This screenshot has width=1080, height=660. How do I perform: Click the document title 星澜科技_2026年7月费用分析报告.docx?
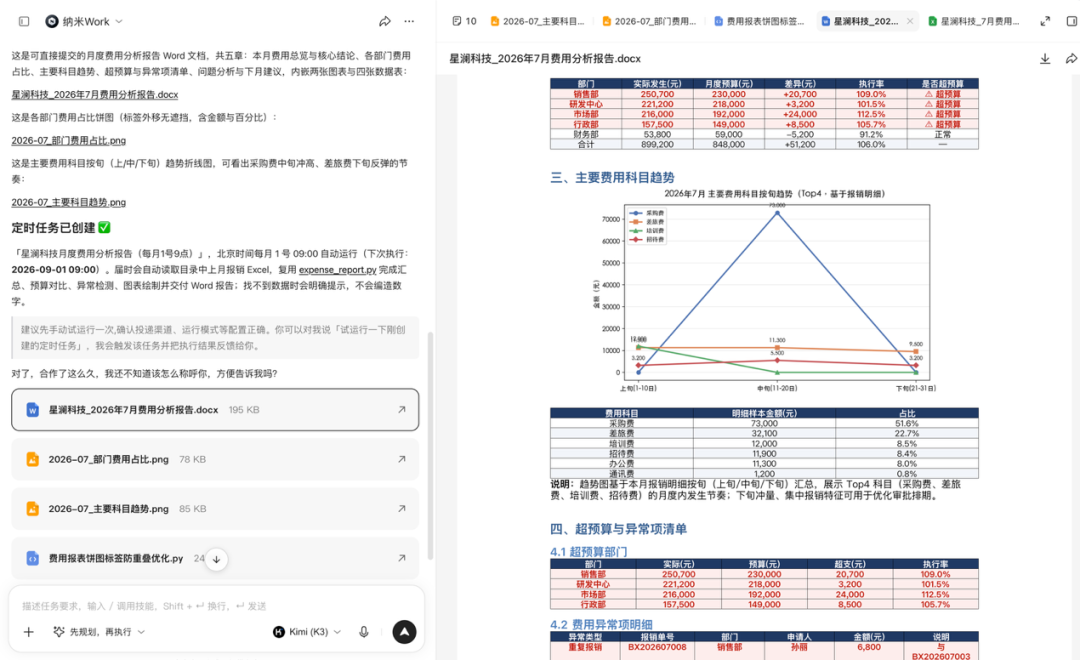(545, 59)
